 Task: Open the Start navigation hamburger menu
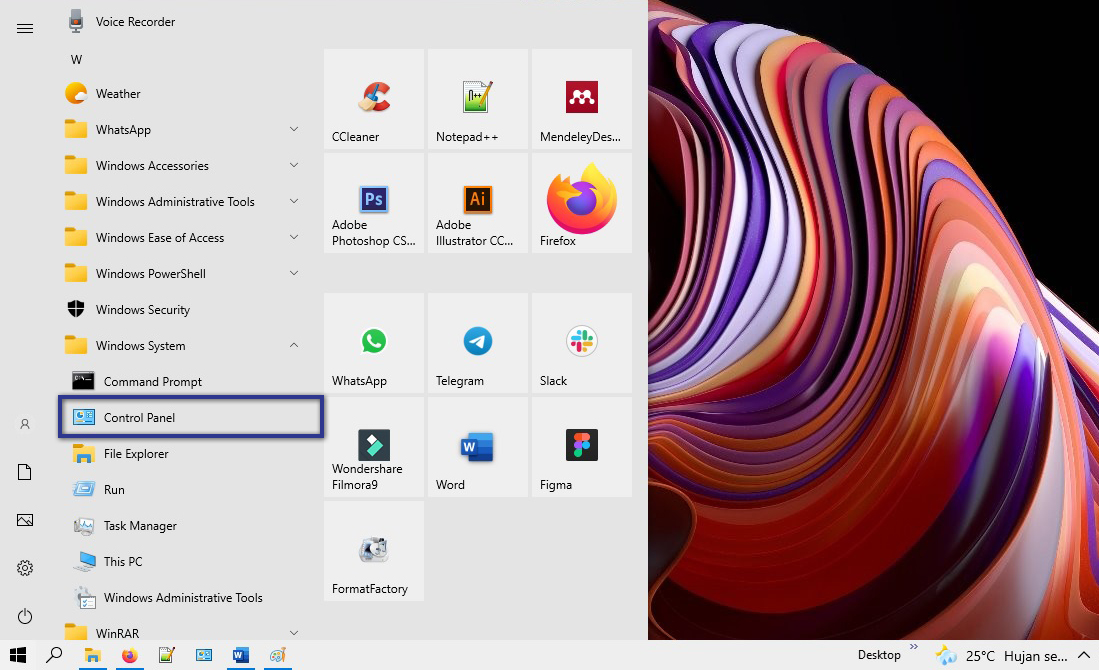click(24, 28)
